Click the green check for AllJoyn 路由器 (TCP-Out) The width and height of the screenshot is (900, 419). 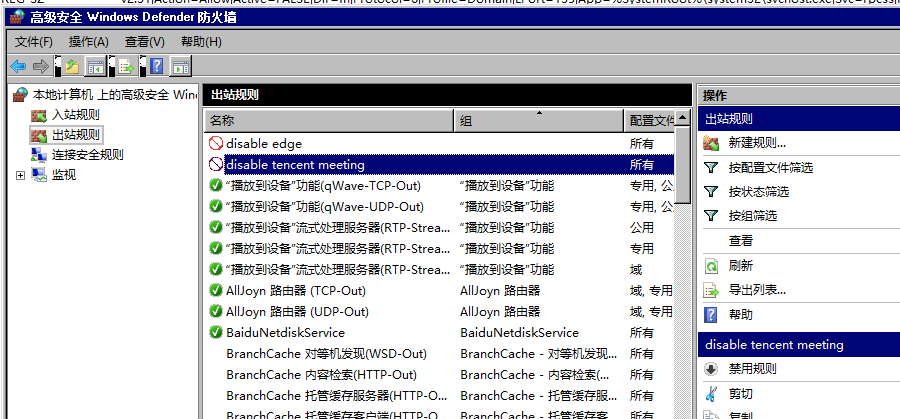[216, 290]
